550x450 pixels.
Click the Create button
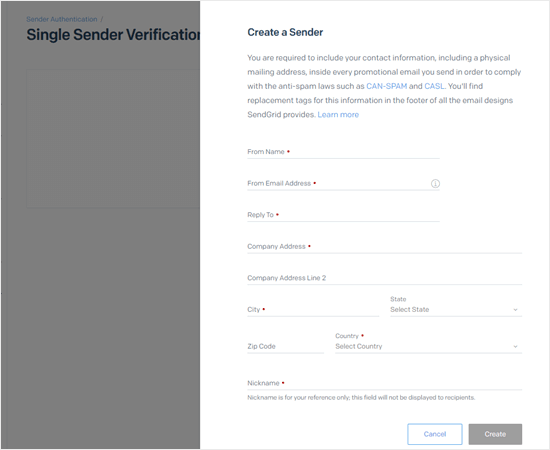click(x=495, y=434)
